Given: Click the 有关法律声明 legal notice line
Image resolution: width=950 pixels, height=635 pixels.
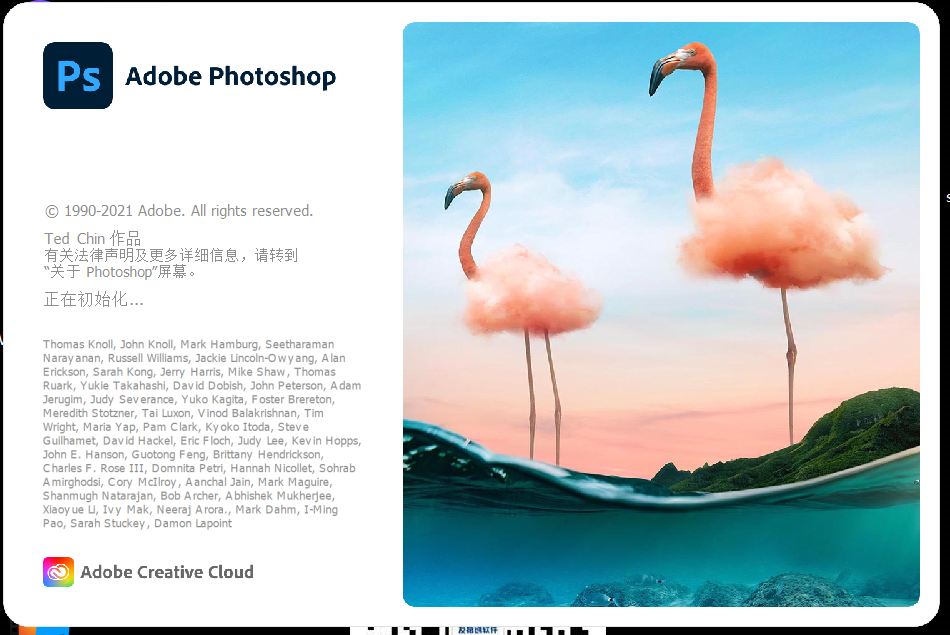Looking at the screenshot, I should [x=170, y=255].
